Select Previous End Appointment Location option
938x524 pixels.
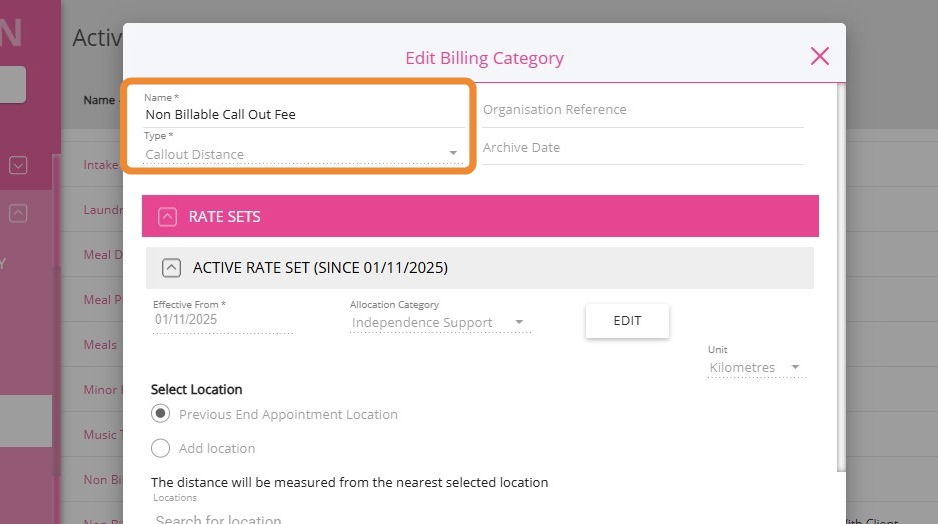tap(160, 414)
